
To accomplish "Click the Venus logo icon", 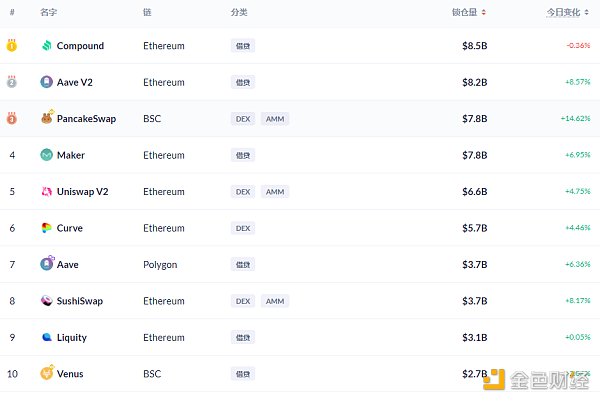I will [47, 373].
